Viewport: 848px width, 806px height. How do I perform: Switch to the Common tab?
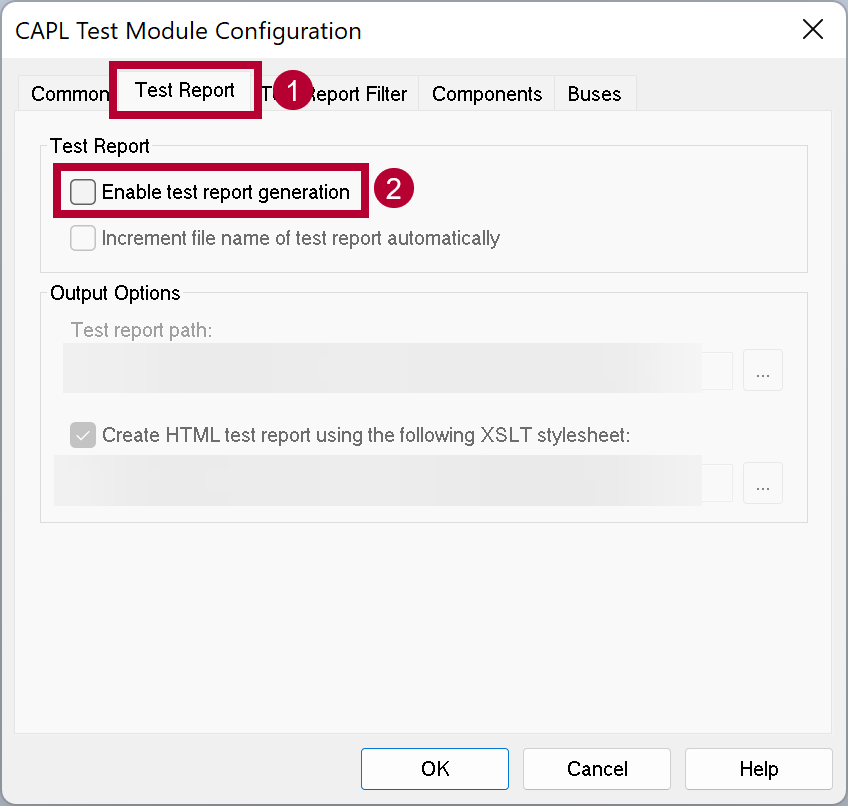click(x=68, y=94)
